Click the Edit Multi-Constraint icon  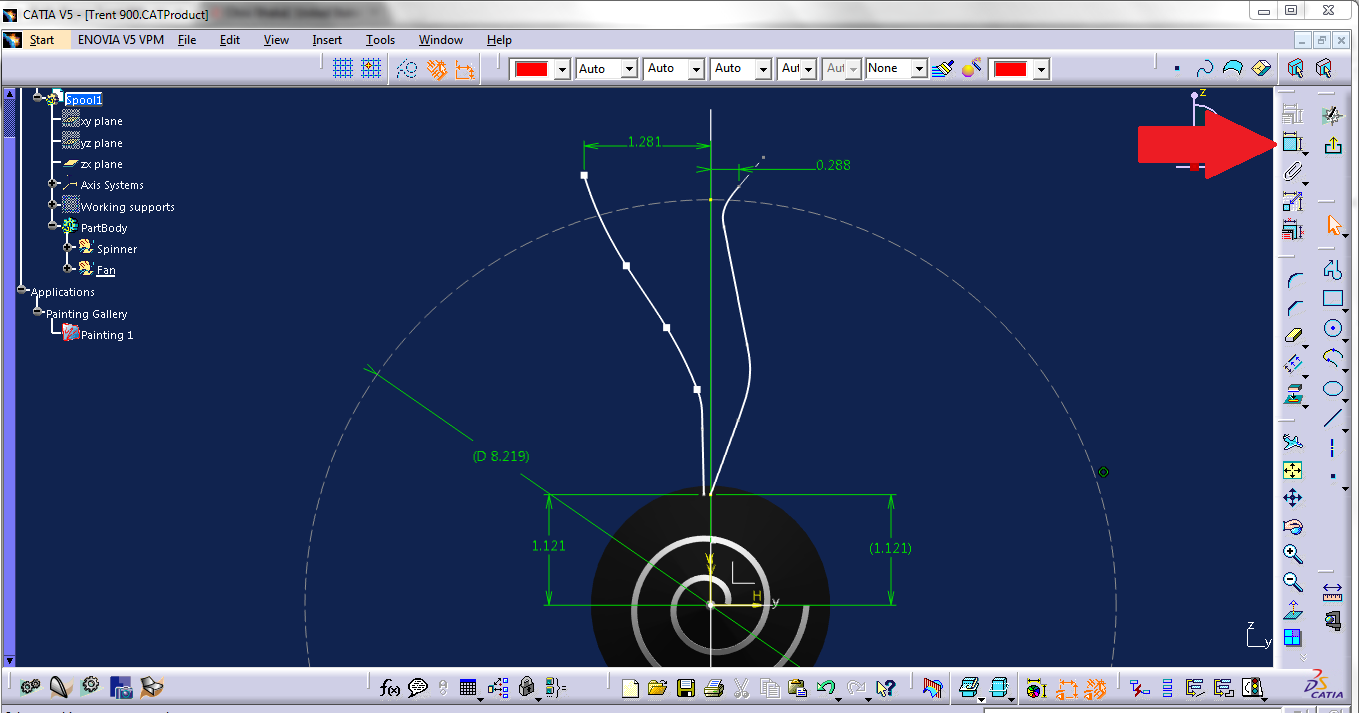(x=1292, y=229)
